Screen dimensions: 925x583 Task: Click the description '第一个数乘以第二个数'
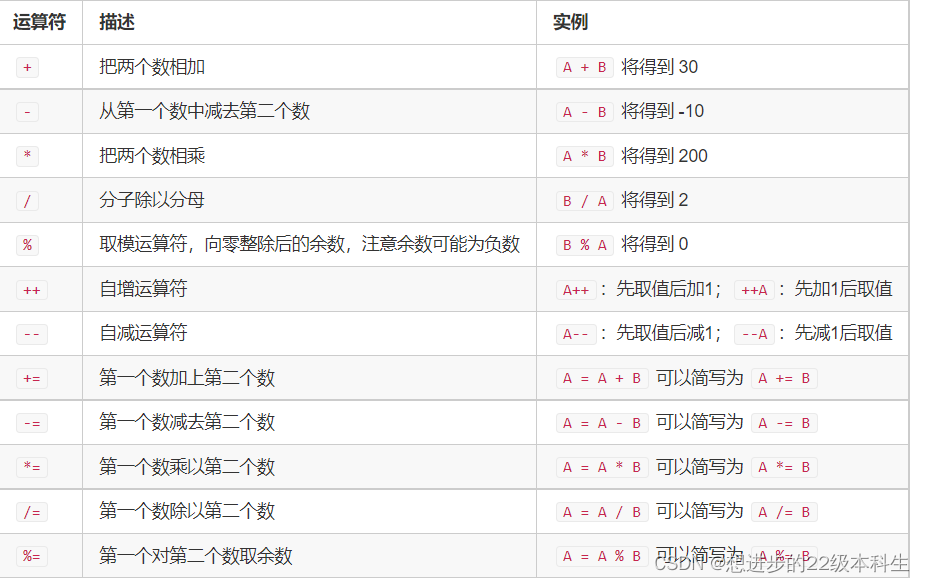point(187,467)
